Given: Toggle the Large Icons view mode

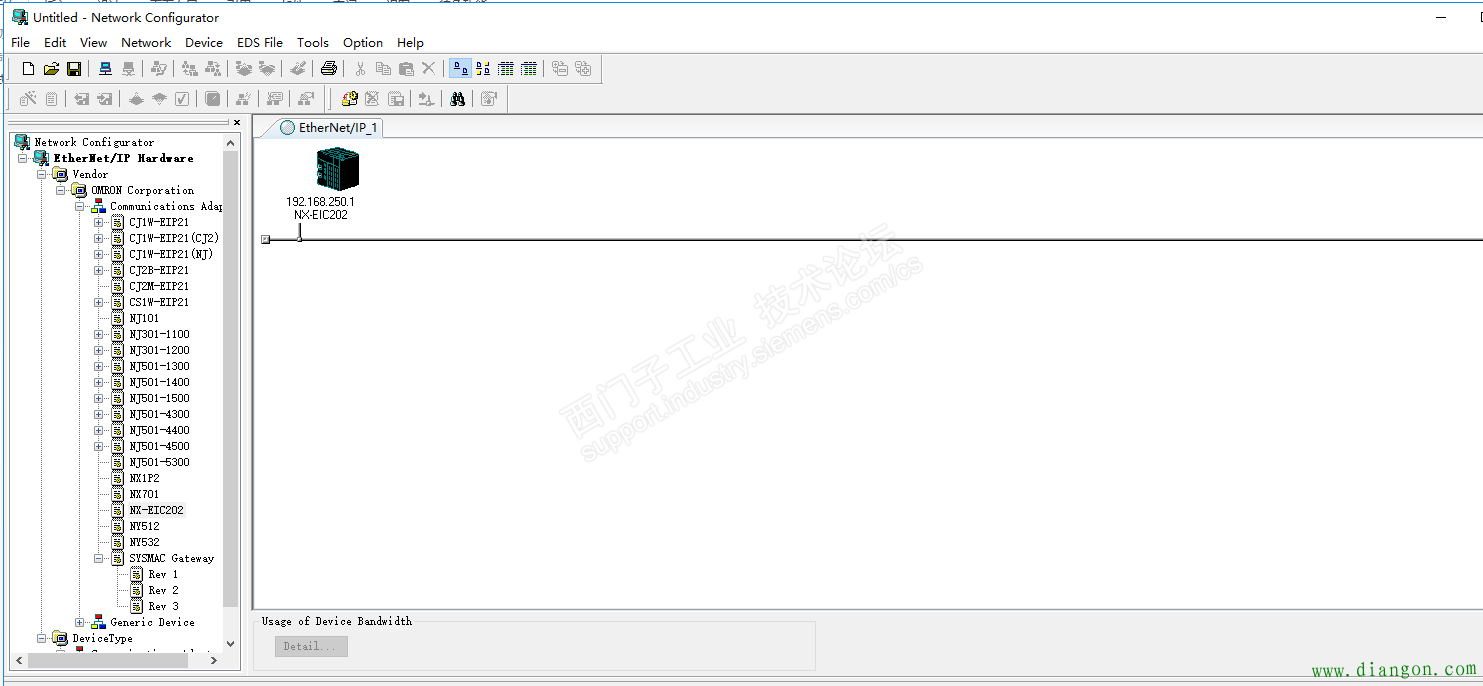Looking at the screenshot, I should coord(460,69).
